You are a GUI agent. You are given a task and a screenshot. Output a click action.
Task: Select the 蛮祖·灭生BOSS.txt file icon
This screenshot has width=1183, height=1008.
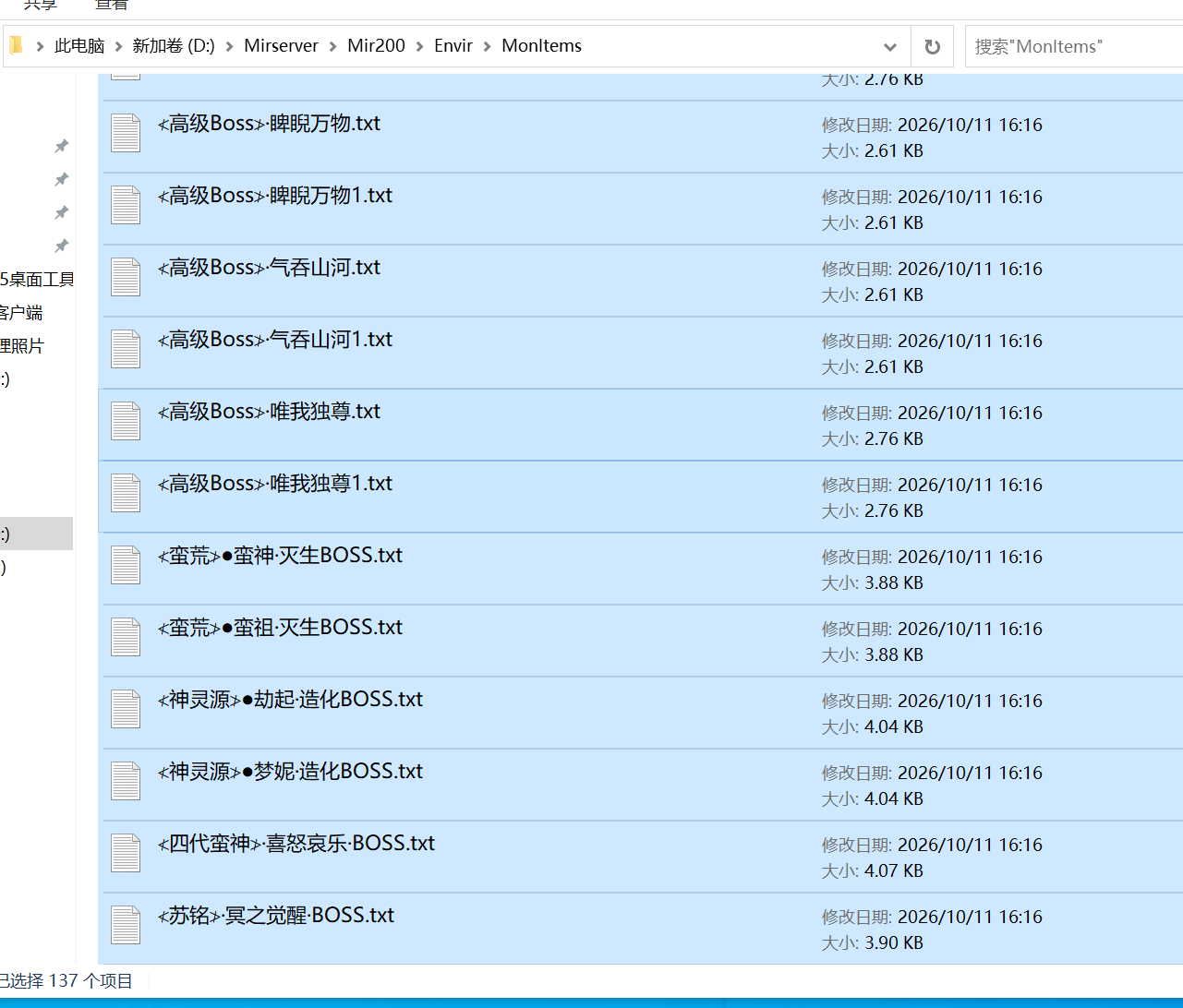(126, 637)
